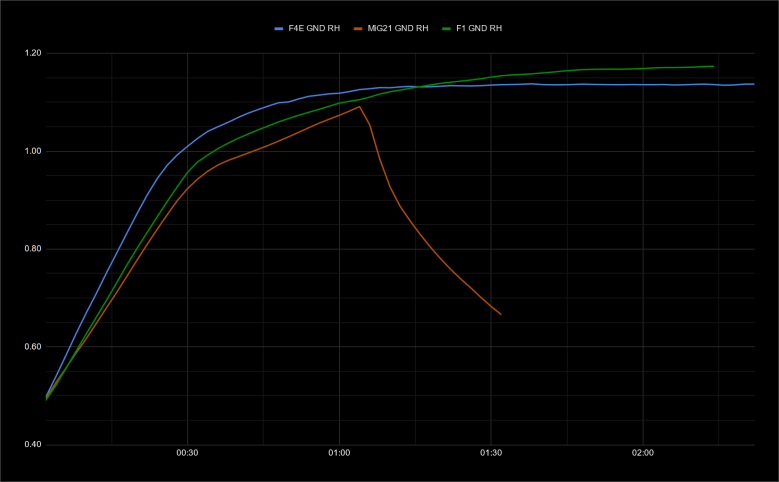Click the 01:30 x-axis label

(x=490, y=453)
